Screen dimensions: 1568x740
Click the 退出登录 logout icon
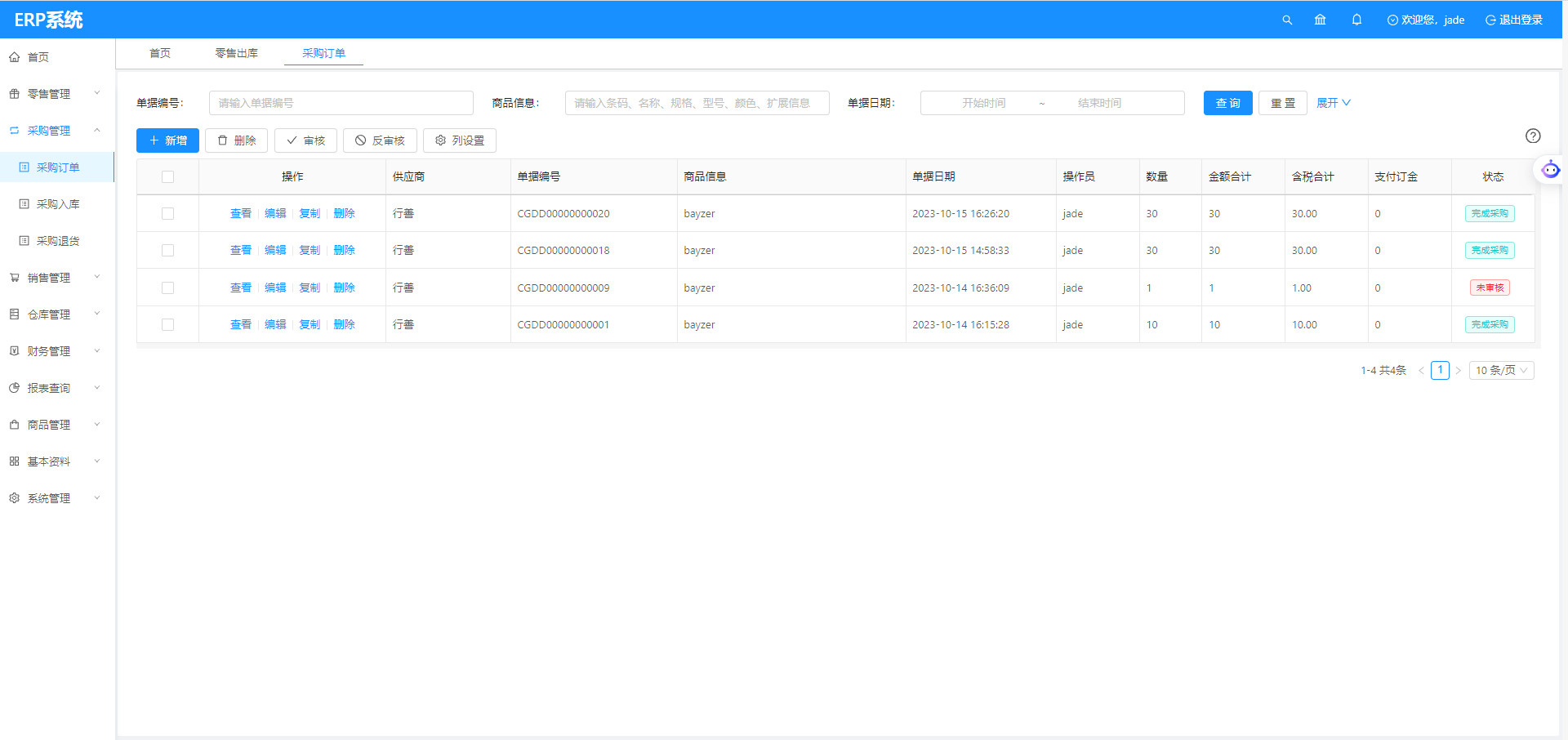pos(1490,20)
